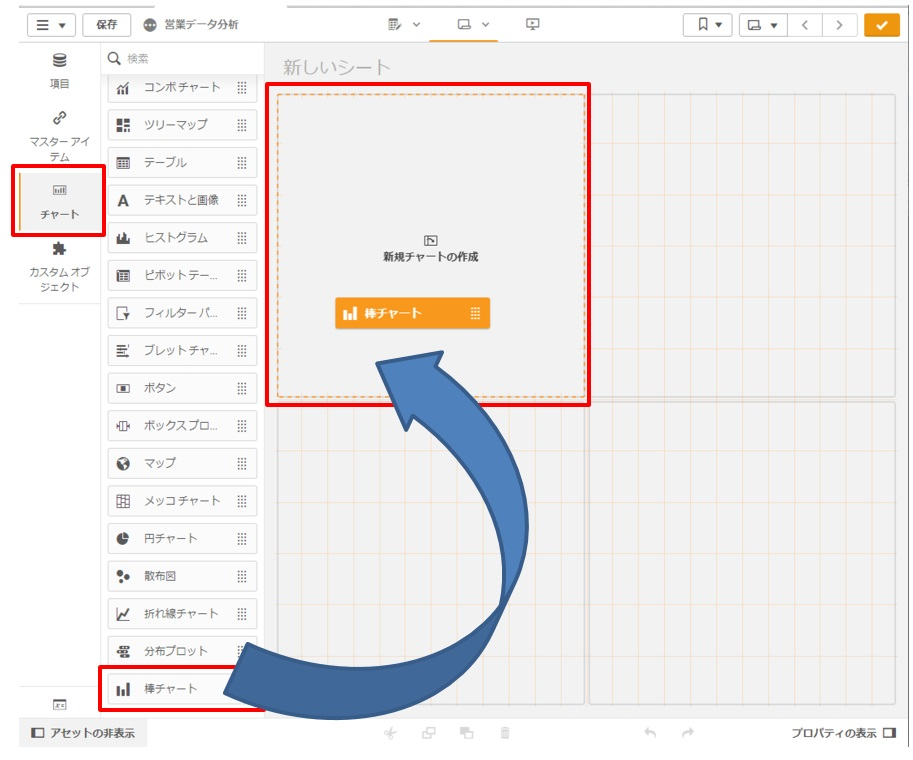
Task: Open the bookmarks dropdown
Action: pyautogui.click(x=707, y=25)
